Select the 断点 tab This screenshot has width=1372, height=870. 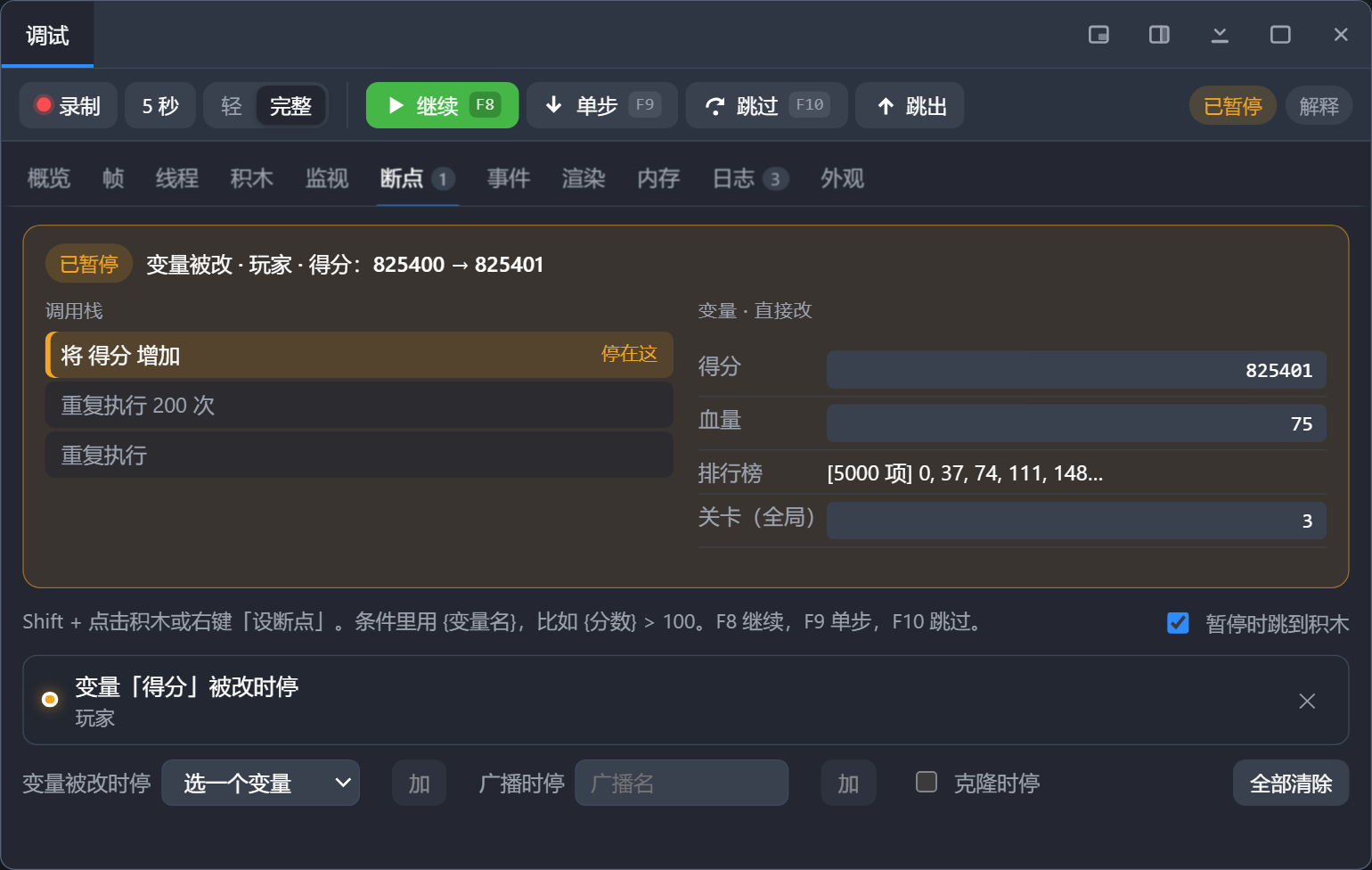(x=418, y=178)
